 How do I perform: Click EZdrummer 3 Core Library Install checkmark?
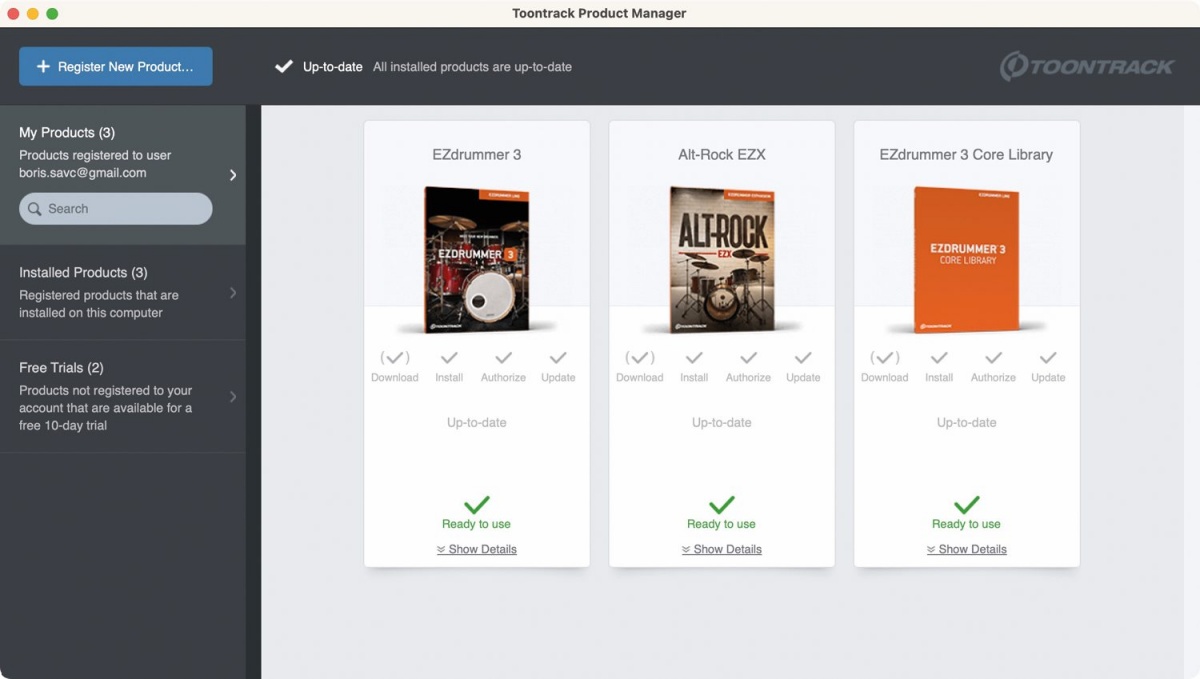point(939,357)
